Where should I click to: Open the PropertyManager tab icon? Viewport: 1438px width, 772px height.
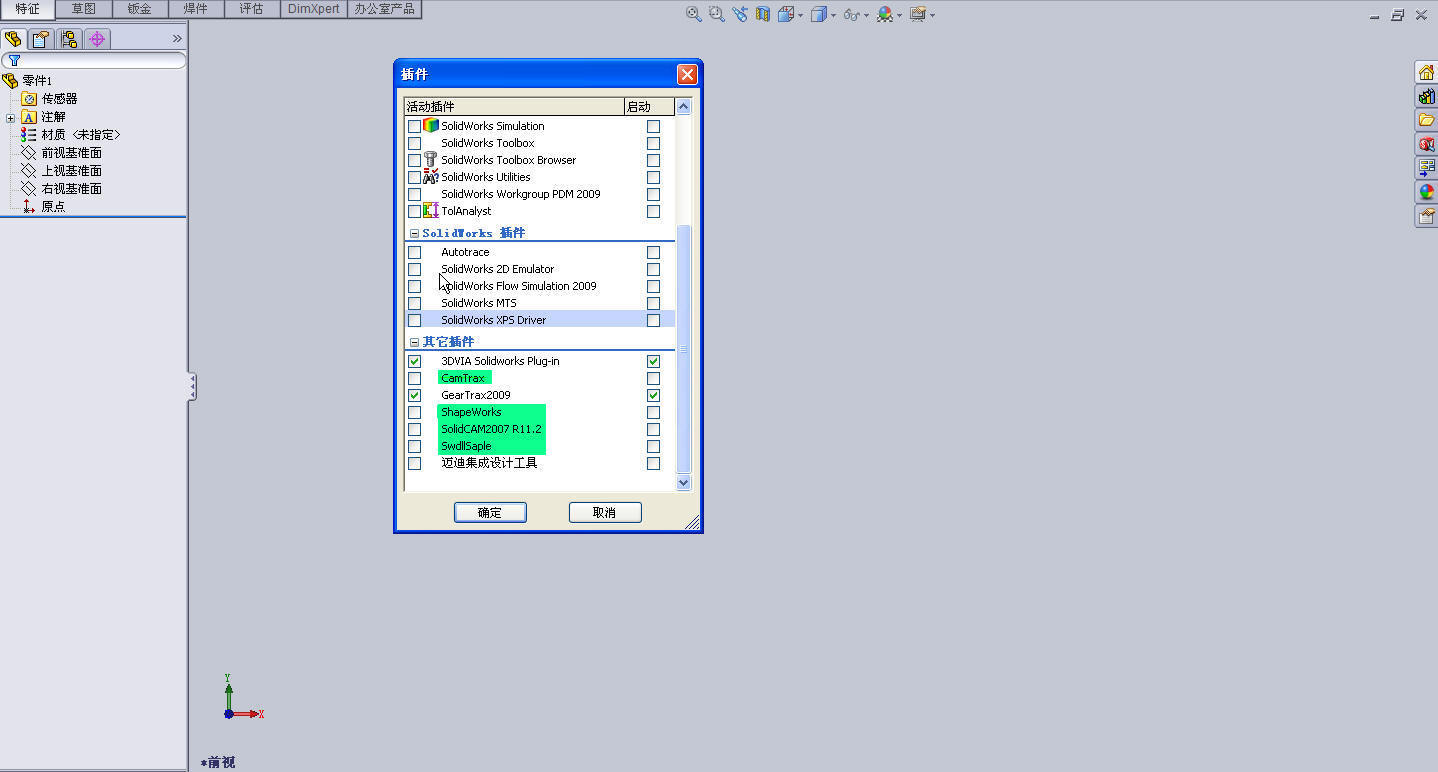[x=41, y=39]
